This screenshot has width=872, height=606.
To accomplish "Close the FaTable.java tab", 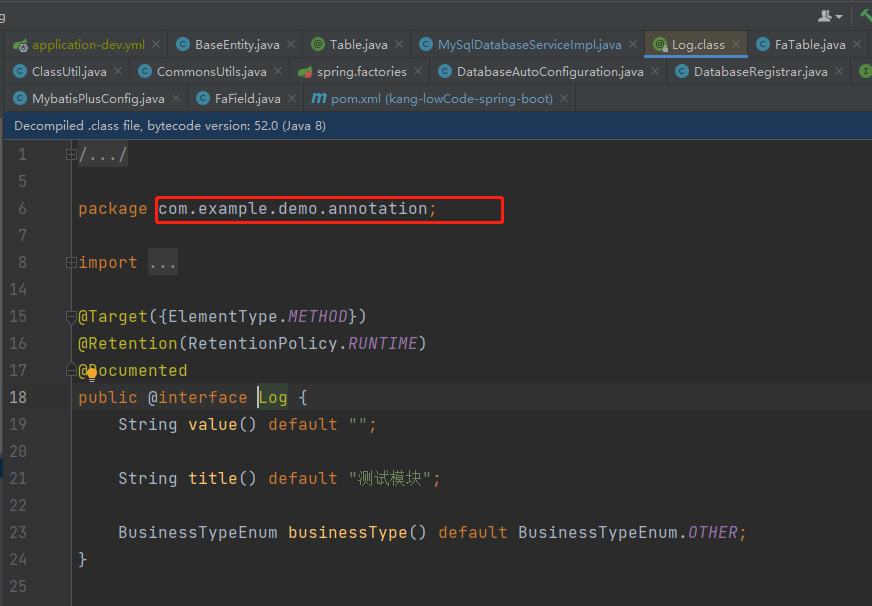I will coord(857,44).
